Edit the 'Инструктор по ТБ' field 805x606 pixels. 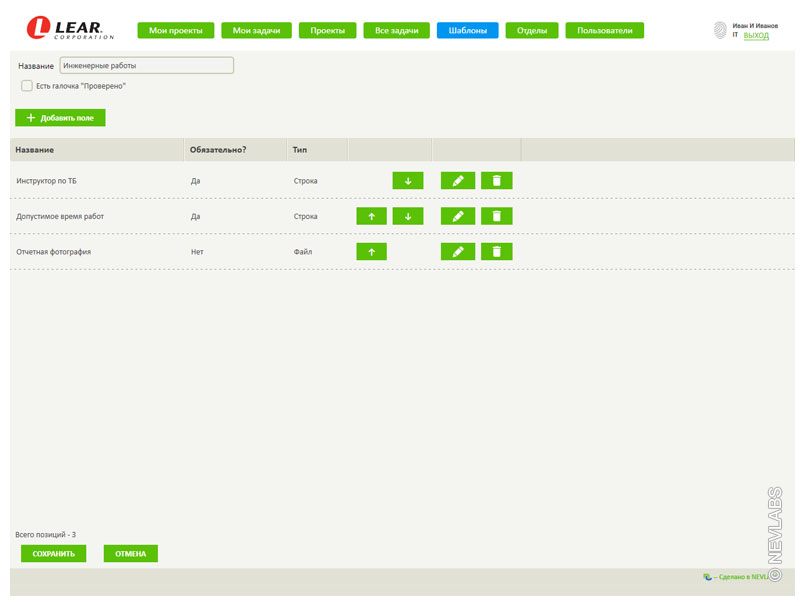[457, 181]
